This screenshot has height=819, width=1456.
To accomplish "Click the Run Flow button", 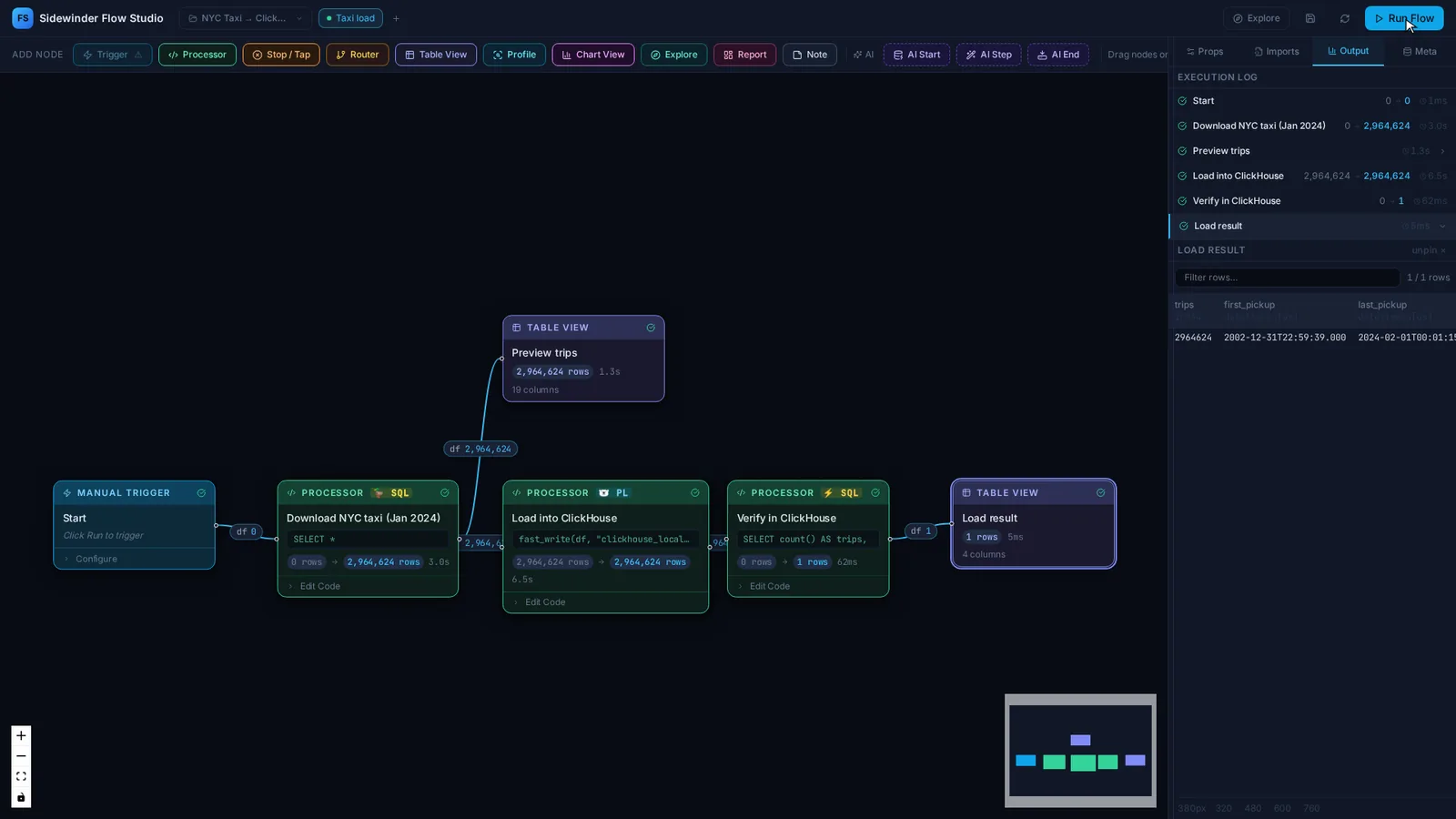I will 1404,18.
